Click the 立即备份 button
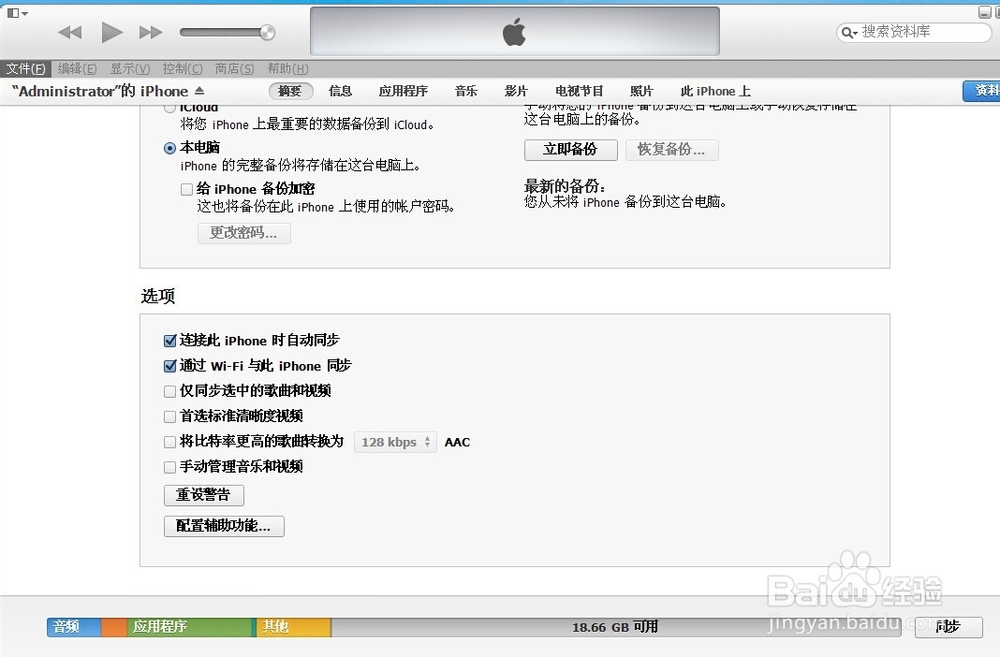Screen dimensions: 1000x657 tap(571, 150)
